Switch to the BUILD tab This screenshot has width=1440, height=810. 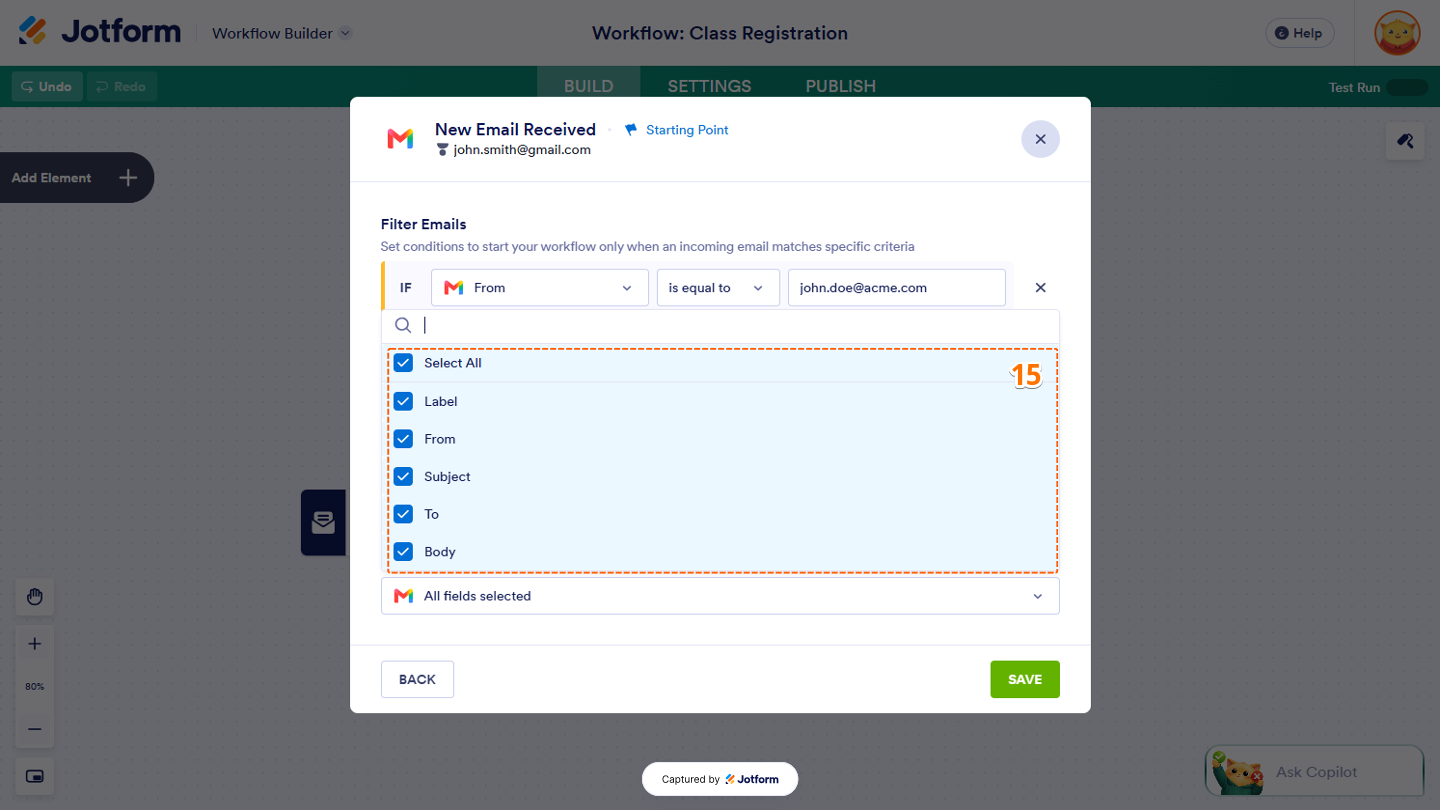pos(589,86)
